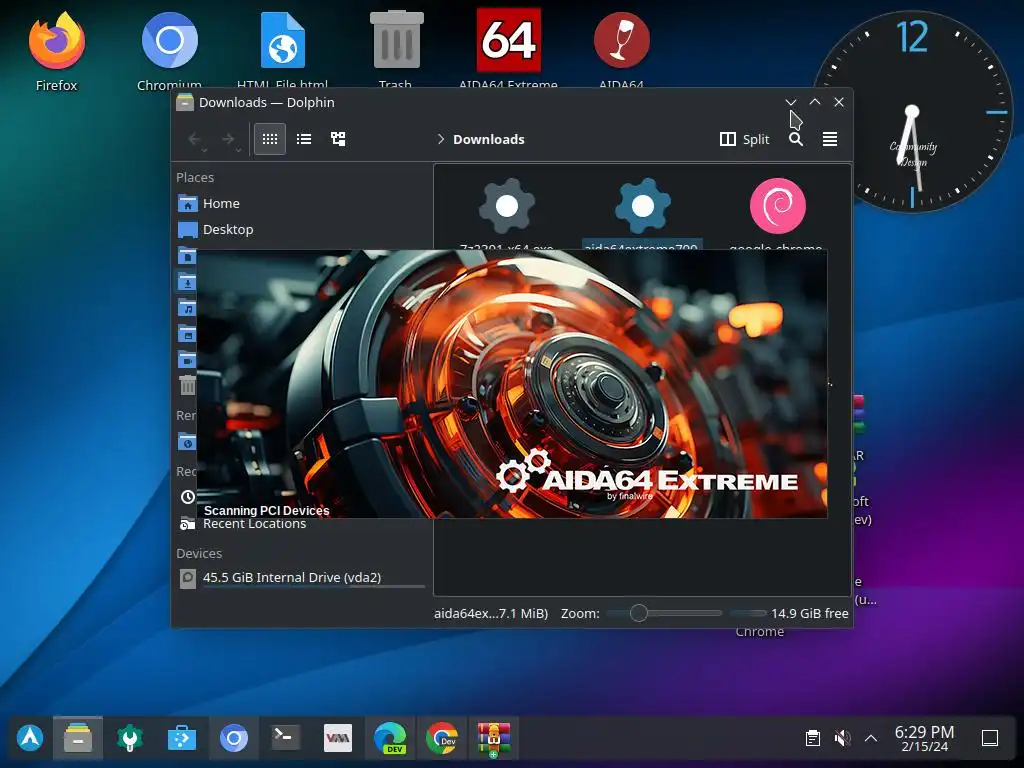This screenshot has width=1024, height=768.
Task: Enable Split view in Dolphin
Action: [744, 139]
